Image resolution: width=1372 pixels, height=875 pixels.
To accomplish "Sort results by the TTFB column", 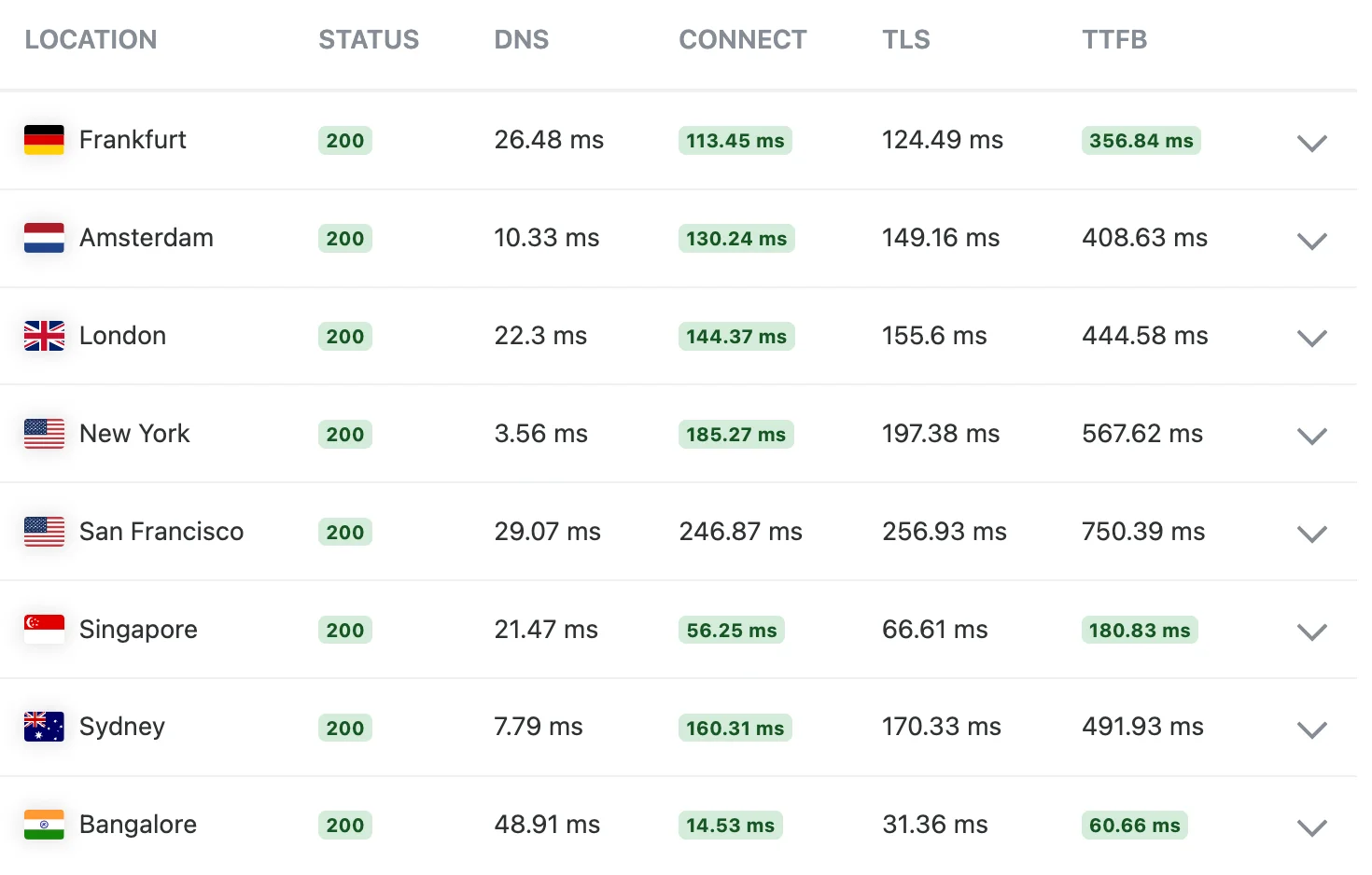I will coord(1114,39).
